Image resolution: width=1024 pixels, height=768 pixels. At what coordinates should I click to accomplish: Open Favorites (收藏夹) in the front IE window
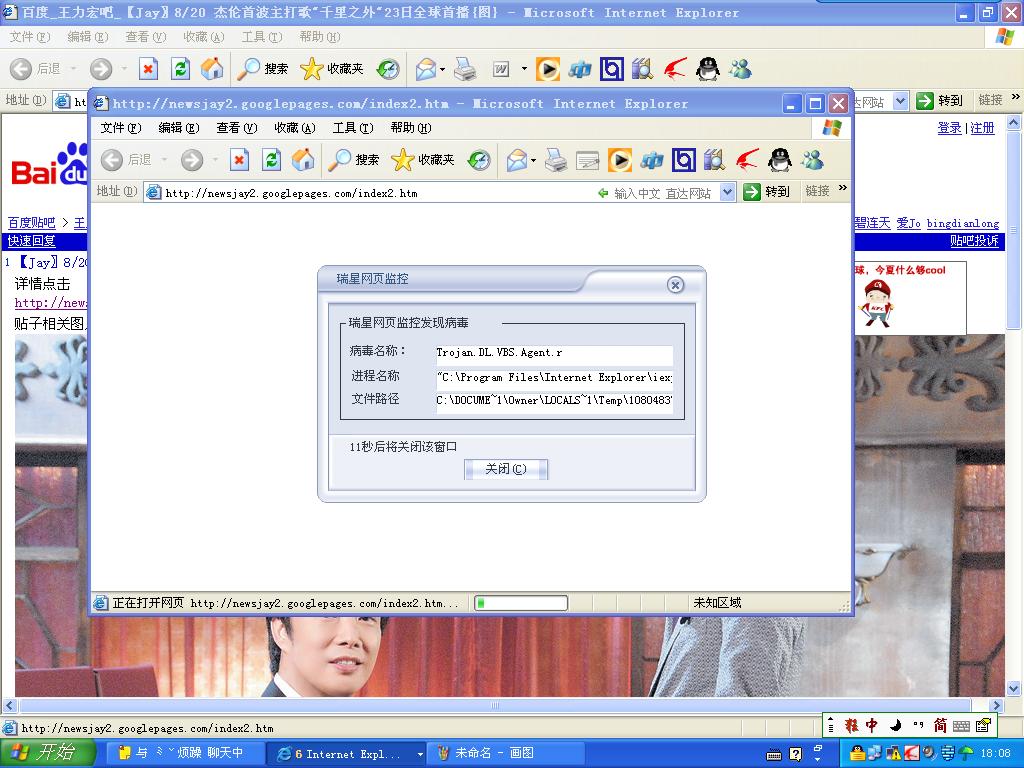click(x=423, y=160)
